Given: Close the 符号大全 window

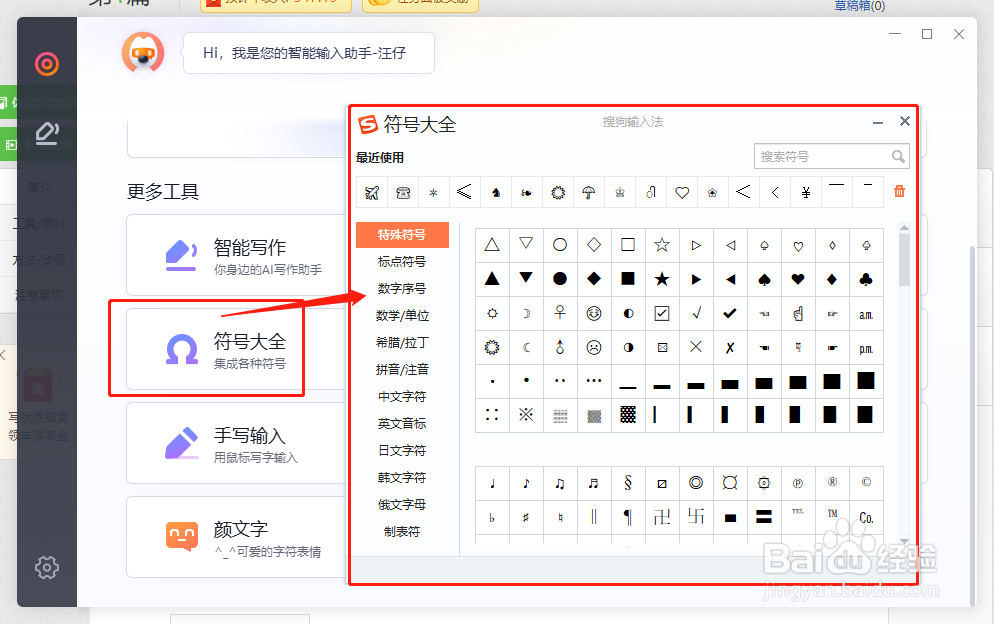Looking at the screenshot, I should click(905, 121).
